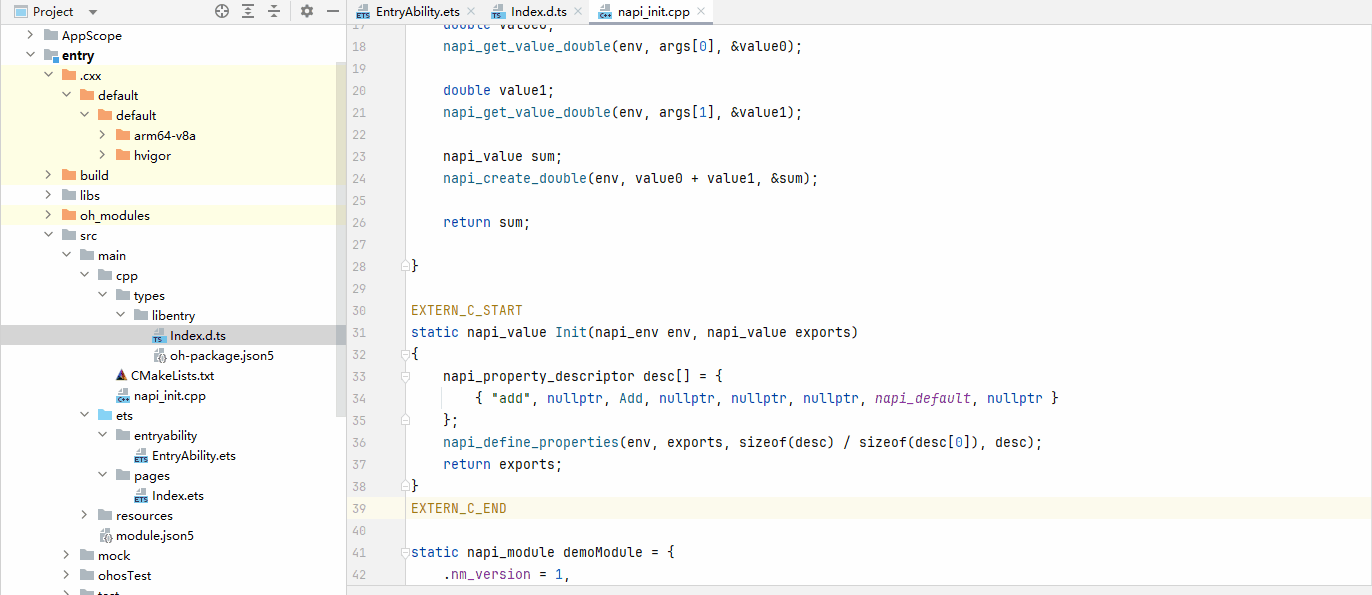Close the Index.d.ts tab
The image size is (1372, 595).
tap(577, 12)
